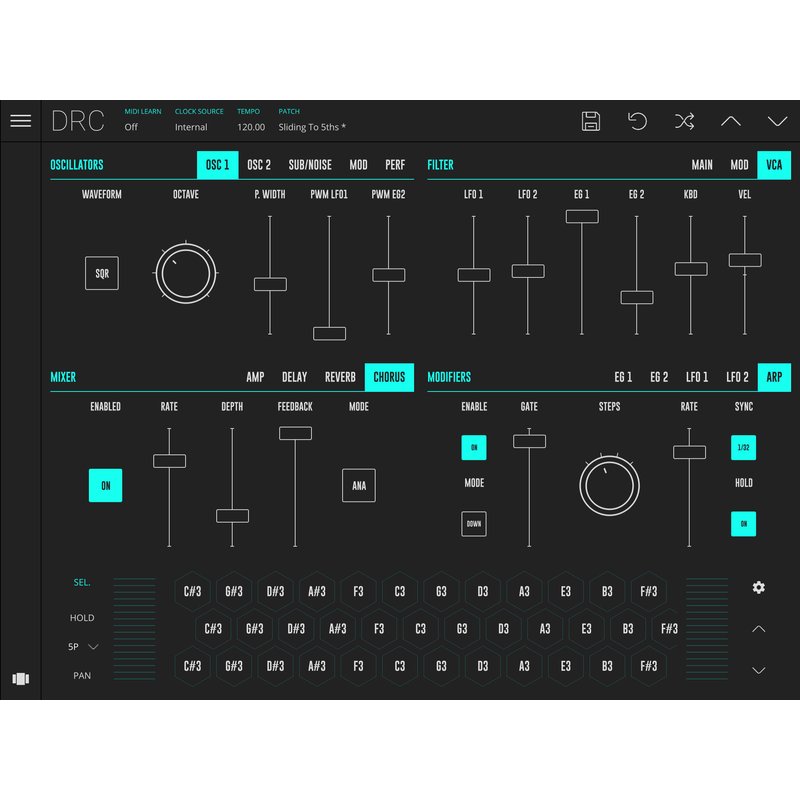This screenshot has height=800, width=800.
Task: Change chorus mode ANA button
Action: coord(359,485)
